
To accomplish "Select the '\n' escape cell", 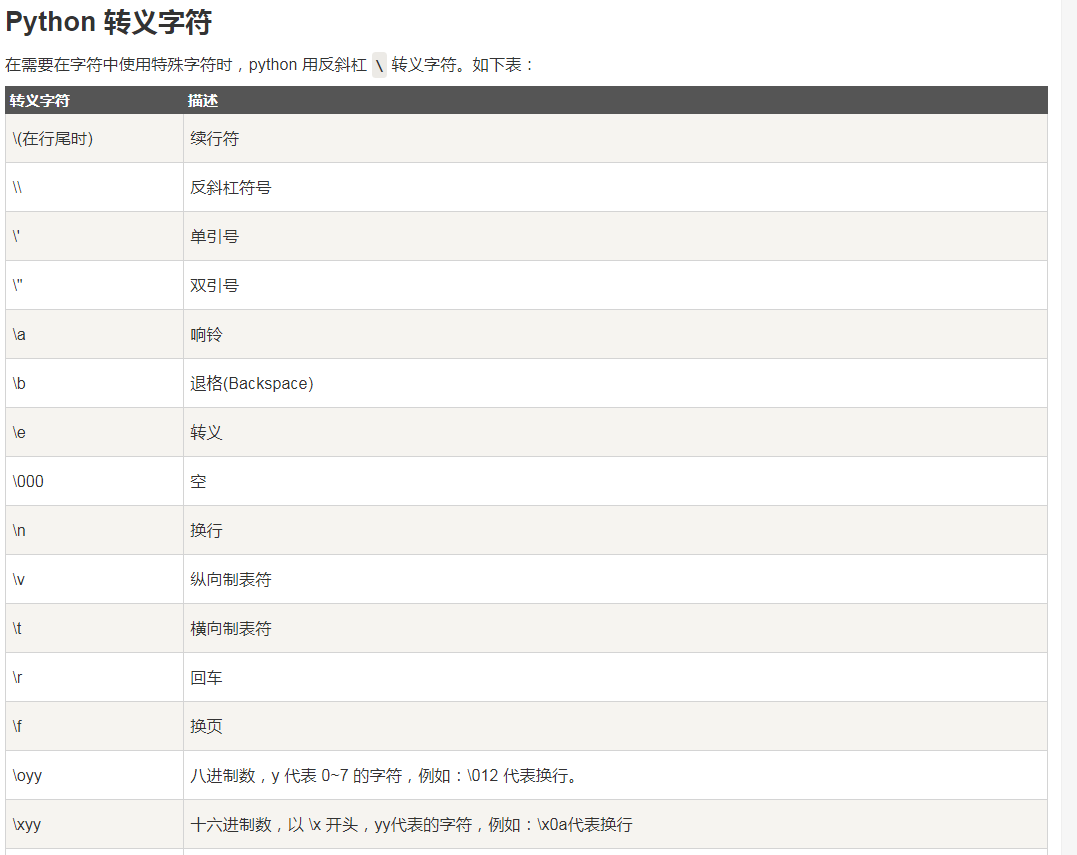I will pyautogui.click(x=94, y=530).
